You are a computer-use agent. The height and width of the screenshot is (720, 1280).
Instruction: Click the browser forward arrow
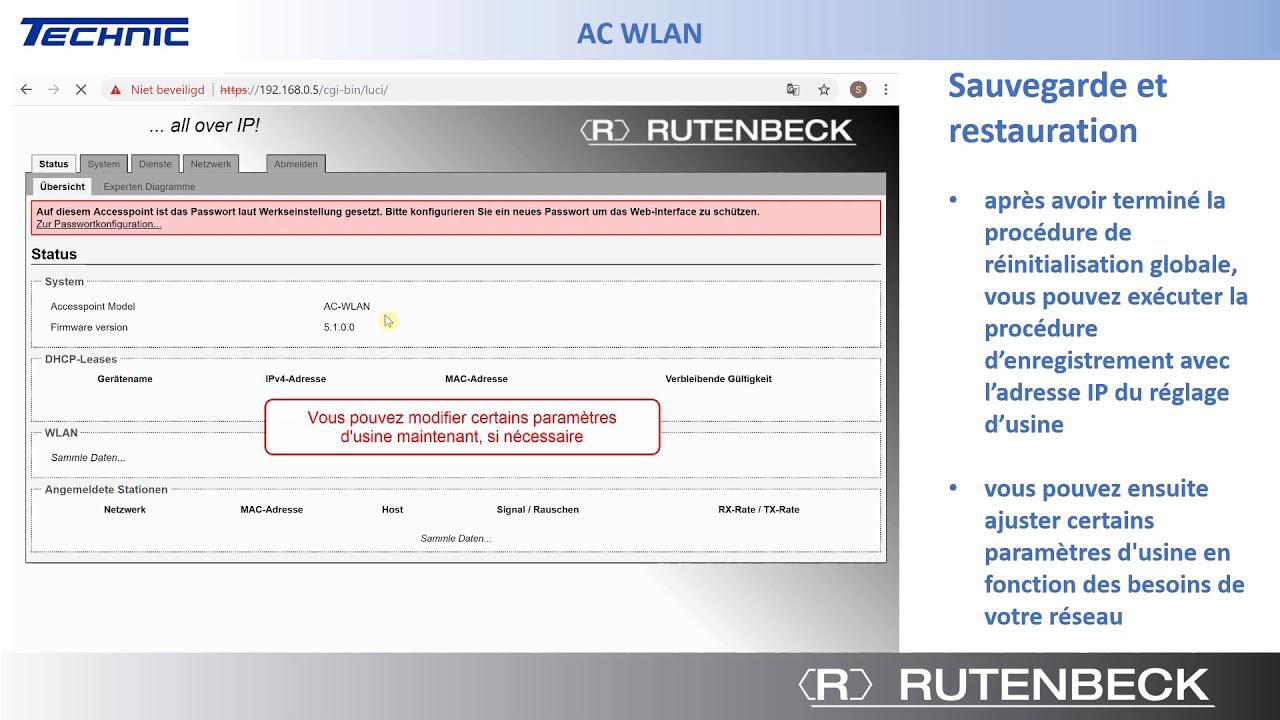point(54,89)
